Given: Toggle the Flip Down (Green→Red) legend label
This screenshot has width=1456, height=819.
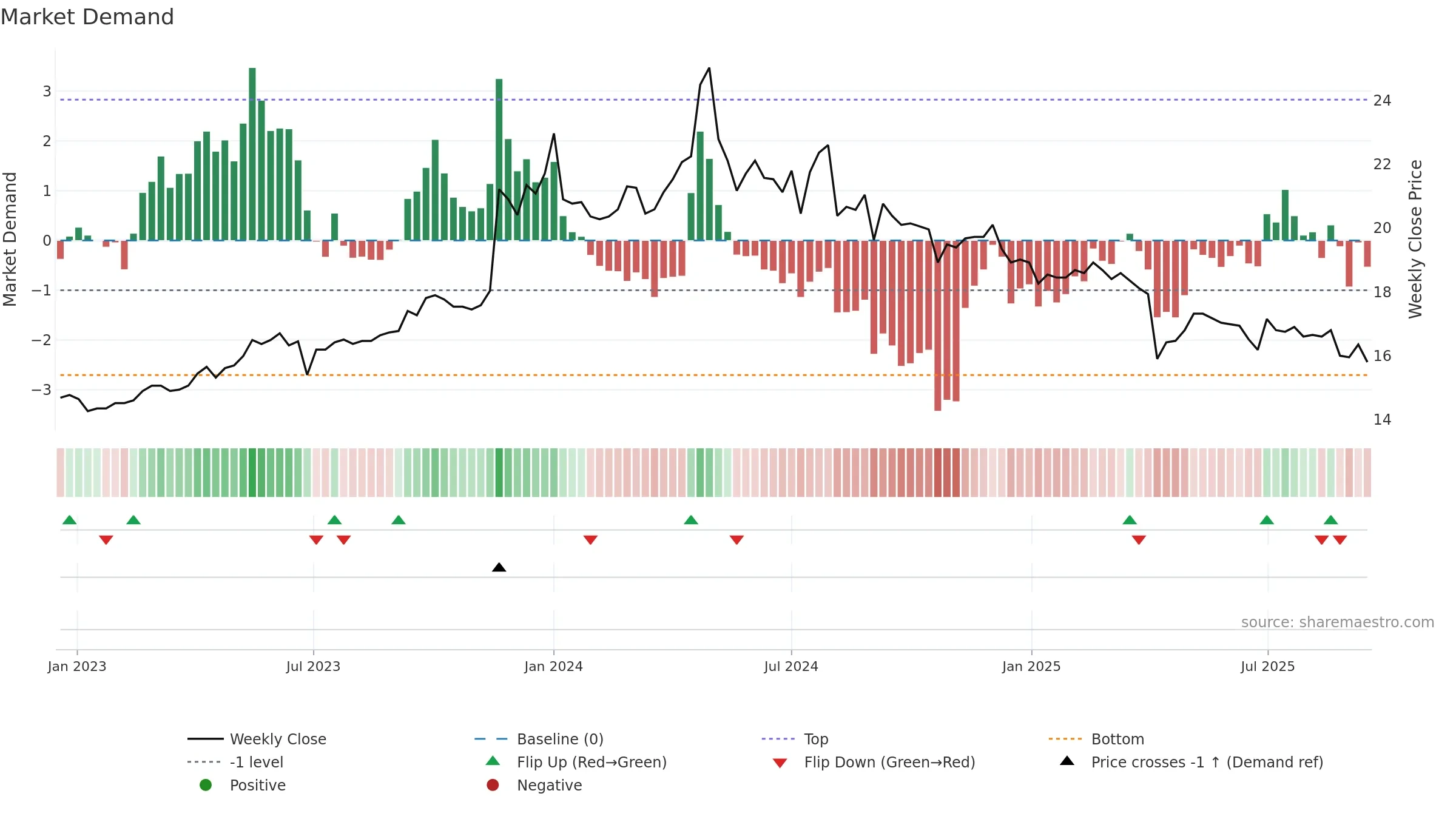Looking at the screenshot, I should click(890, 762).
